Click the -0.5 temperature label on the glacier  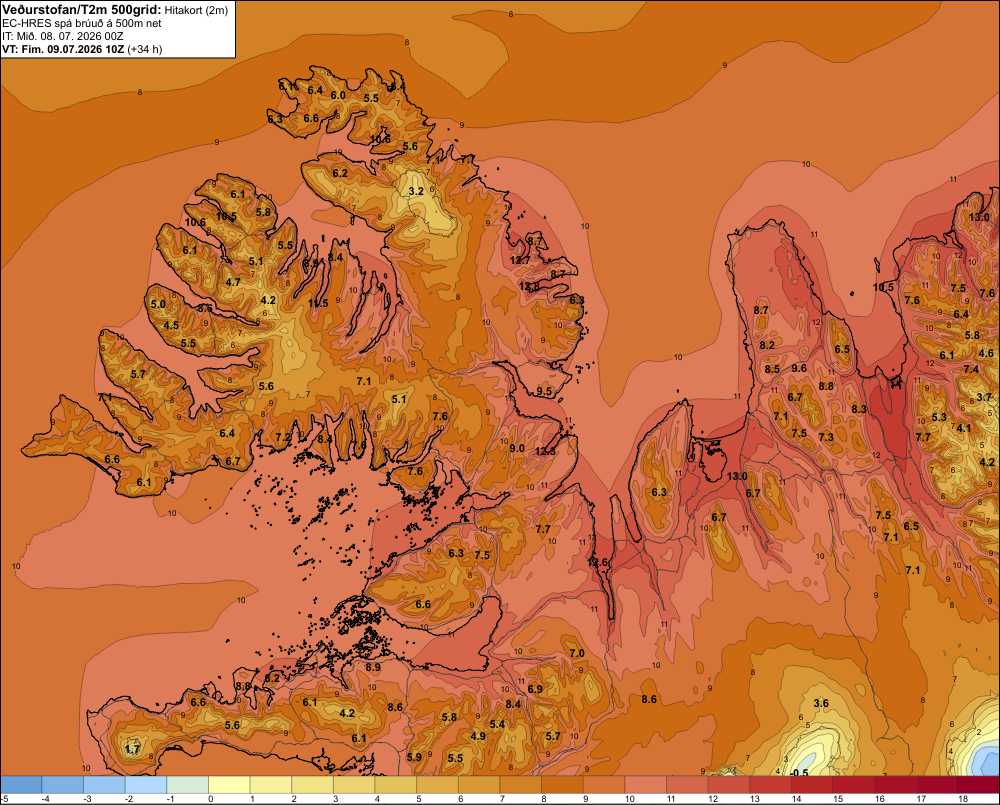pyautogui.click(x=799, y=772)
